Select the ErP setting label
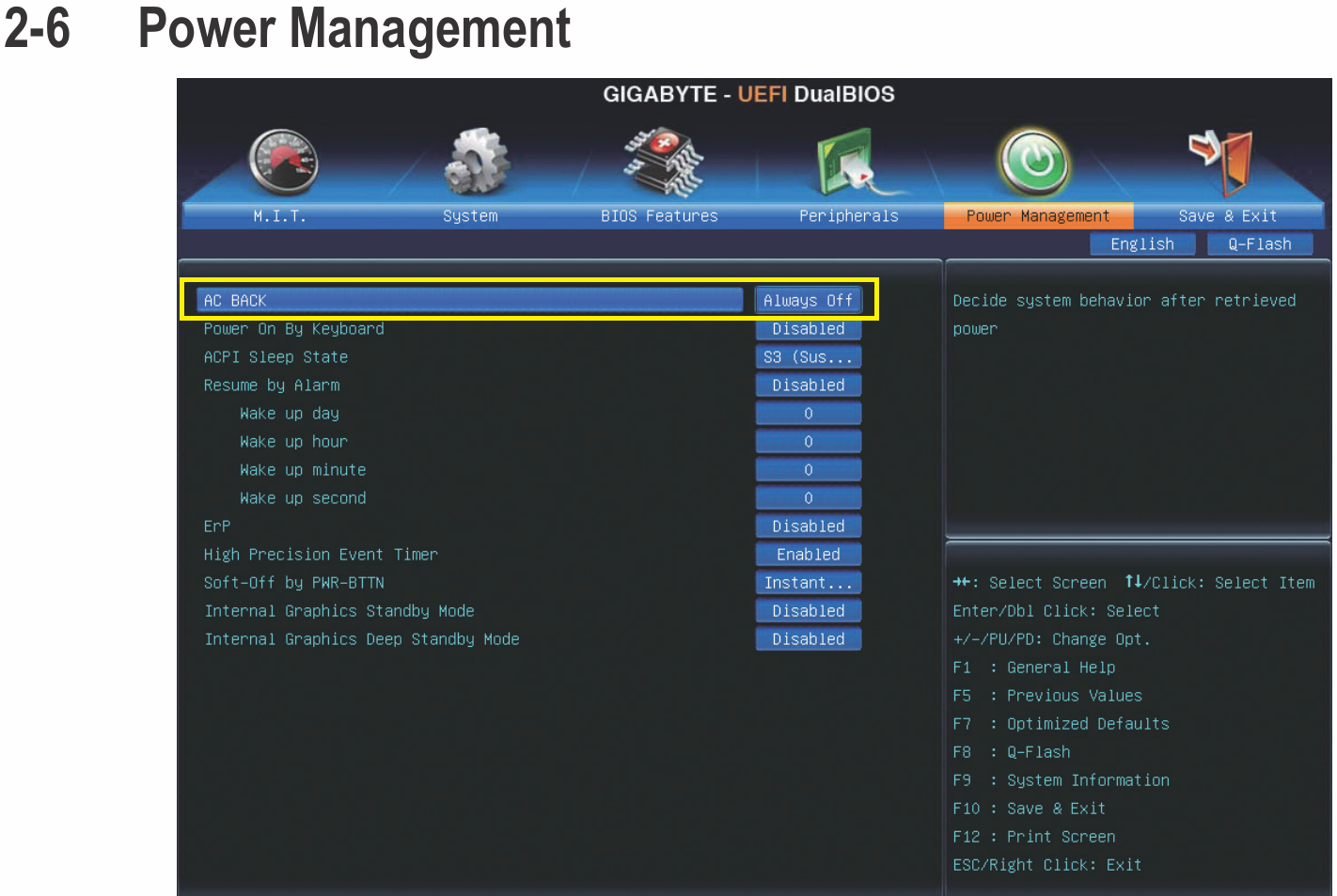The image size is (1337, 896). pos(217,527)
